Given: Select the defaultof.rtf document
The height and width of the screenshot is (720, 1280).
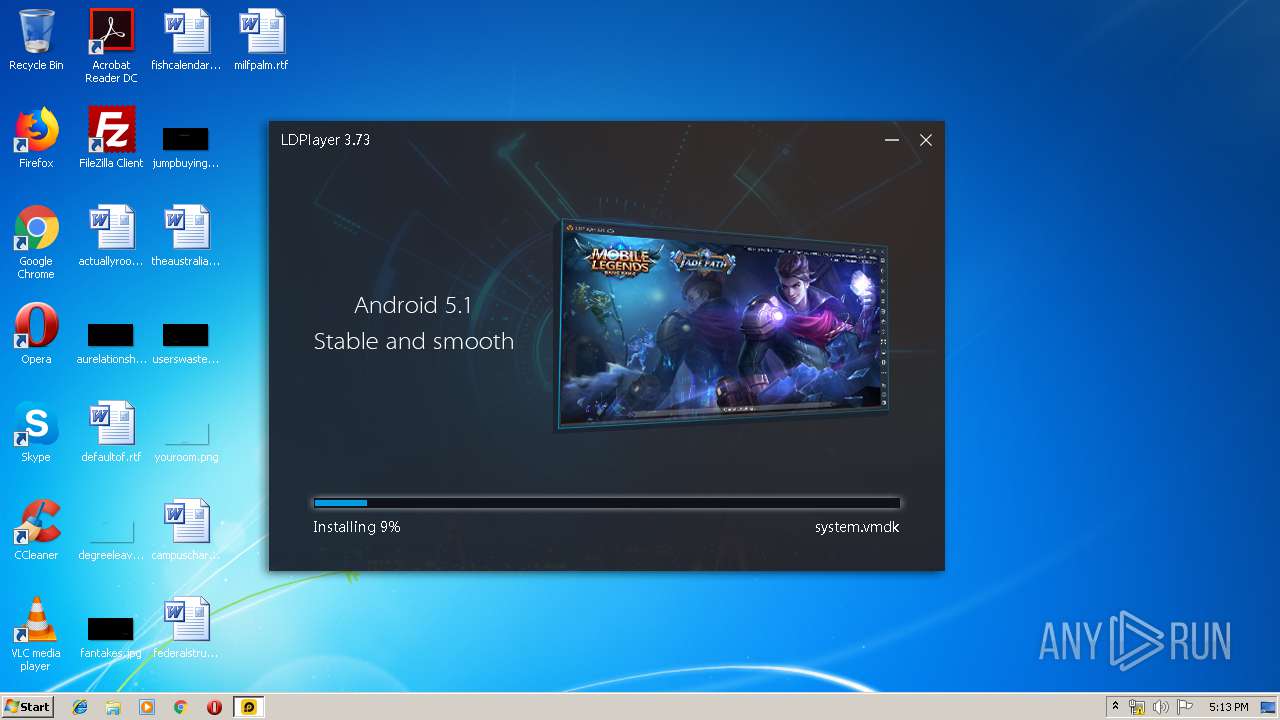Looking at the screenshot, I should (111, 432).
